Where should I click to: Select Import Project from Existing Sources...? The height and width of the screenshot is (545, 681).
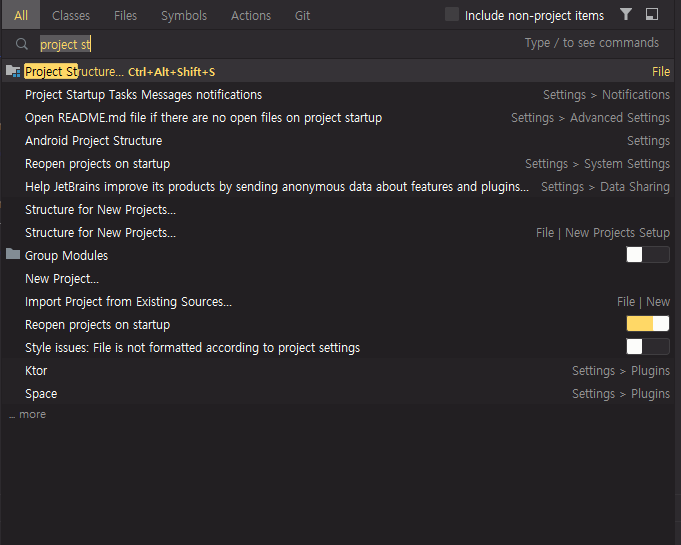pos(338,302)
